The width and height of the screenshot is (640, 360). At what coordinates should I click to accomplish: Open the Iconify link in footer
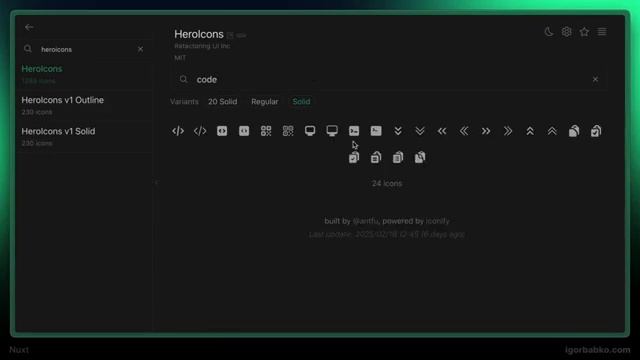(438, 221)
